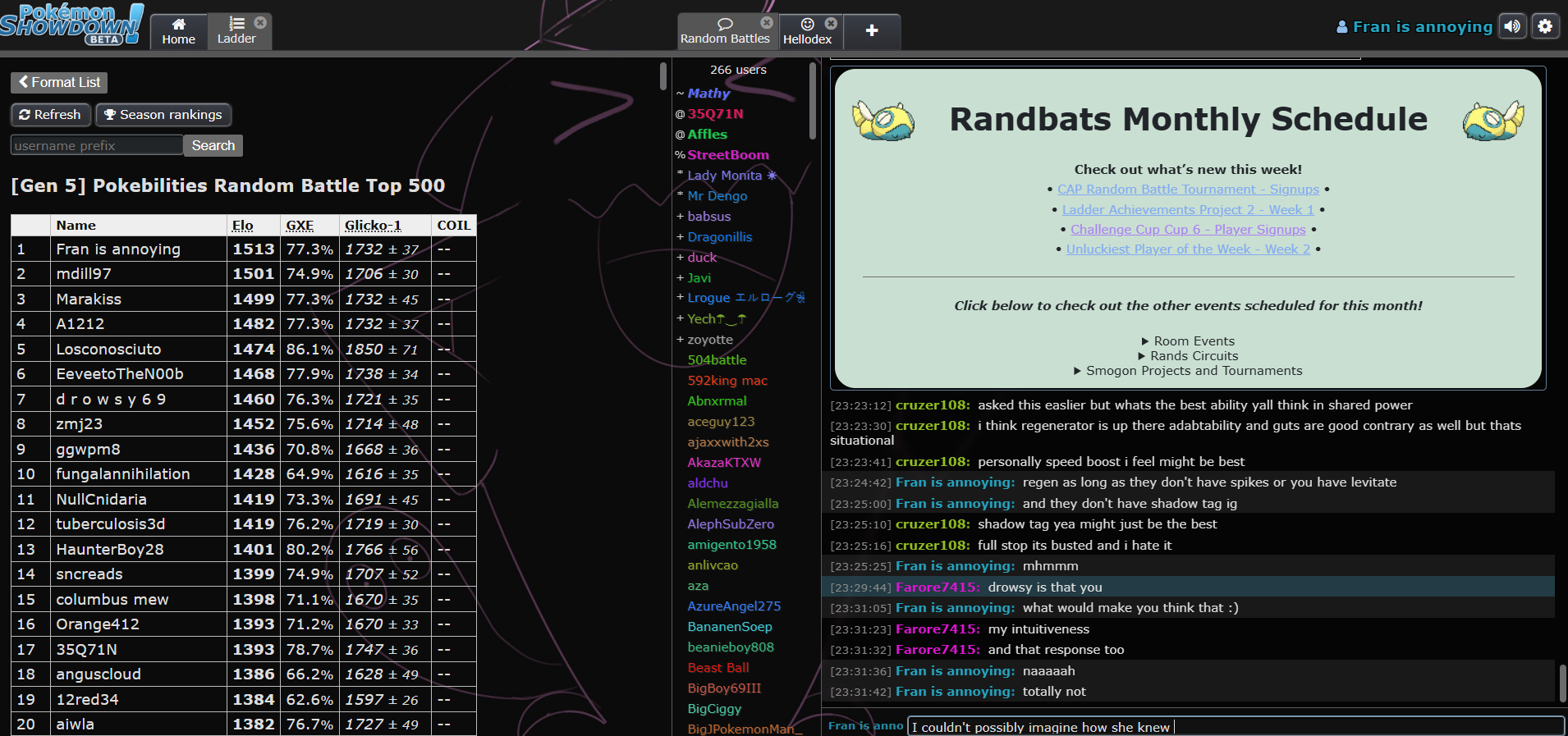Close the Hellodex room tab
1568x736 pixels.
point(831,24)
